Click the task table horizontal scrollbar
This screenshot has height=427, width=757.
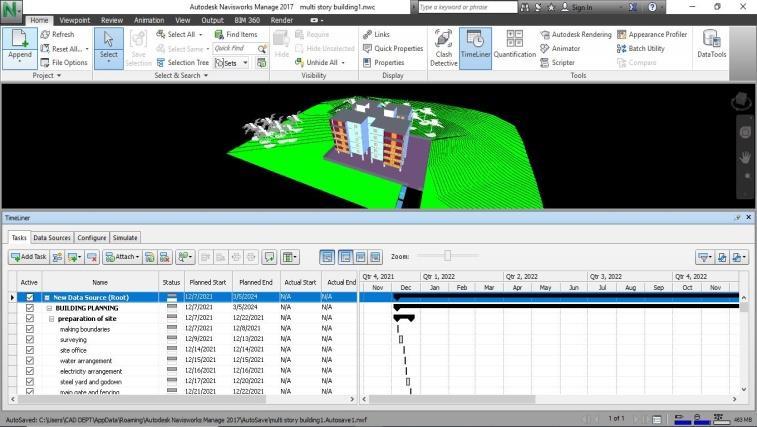(x=141, y=399)
